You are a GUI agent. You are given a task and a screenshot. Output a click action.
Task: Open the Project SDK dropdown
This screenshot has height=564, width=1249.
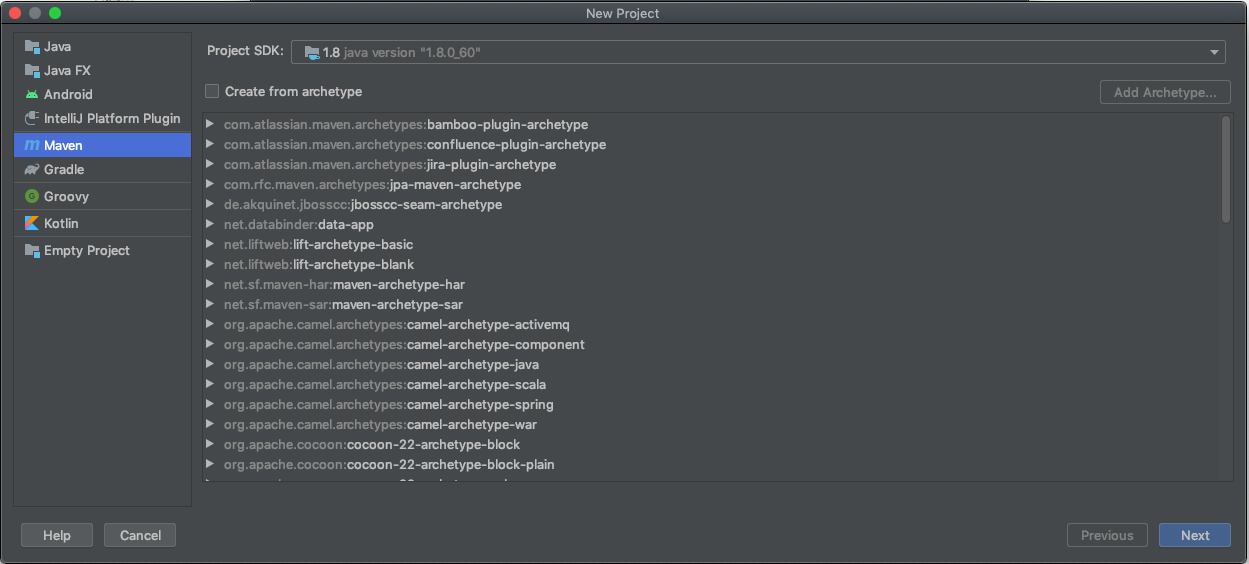[x=758, y=52]
